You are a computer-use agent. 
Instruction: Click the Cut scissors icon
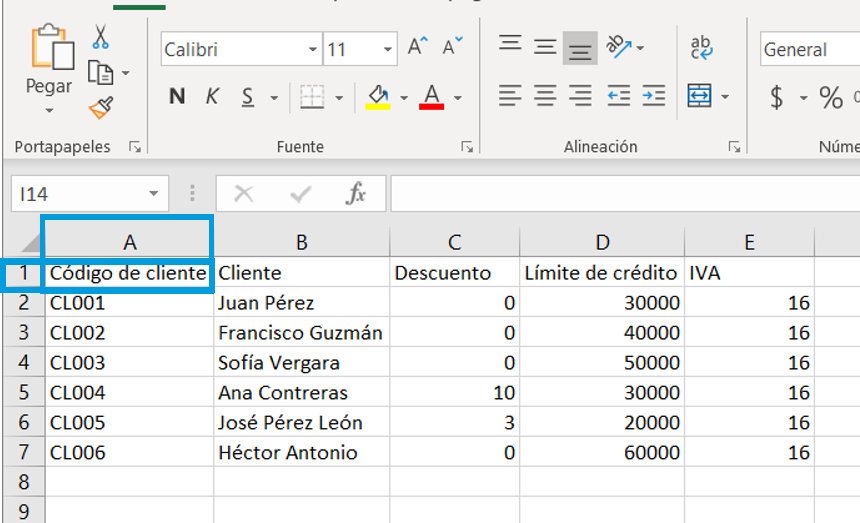[x=100, y=39]
